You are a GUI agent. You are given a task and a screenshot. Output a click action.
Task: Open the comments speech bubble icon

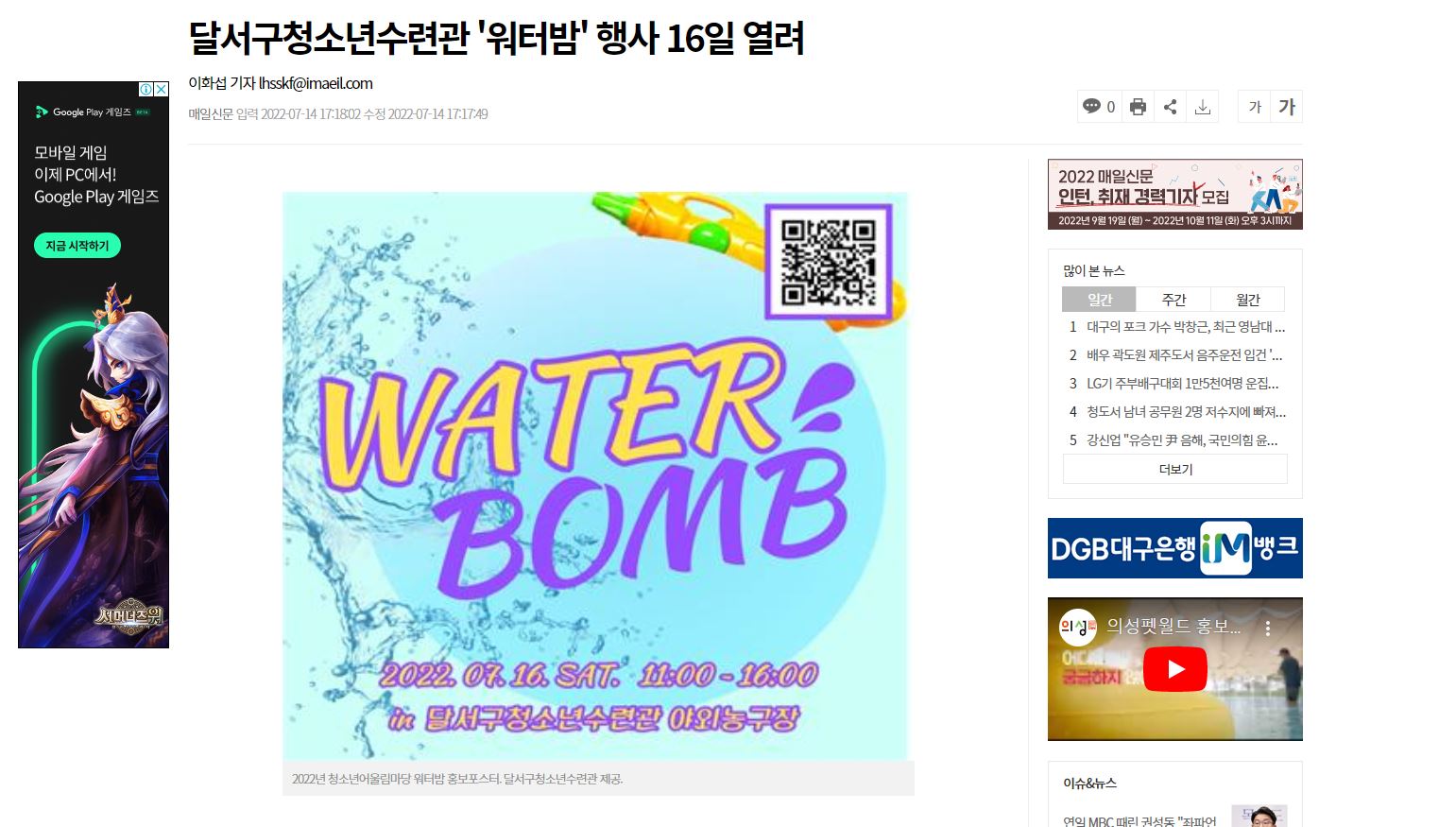[x=1091, y=106]
